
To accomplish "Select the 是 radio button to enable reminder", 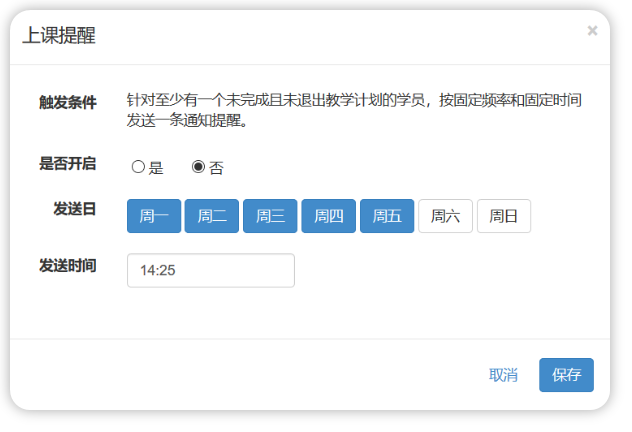I will (x=138, y=167).
